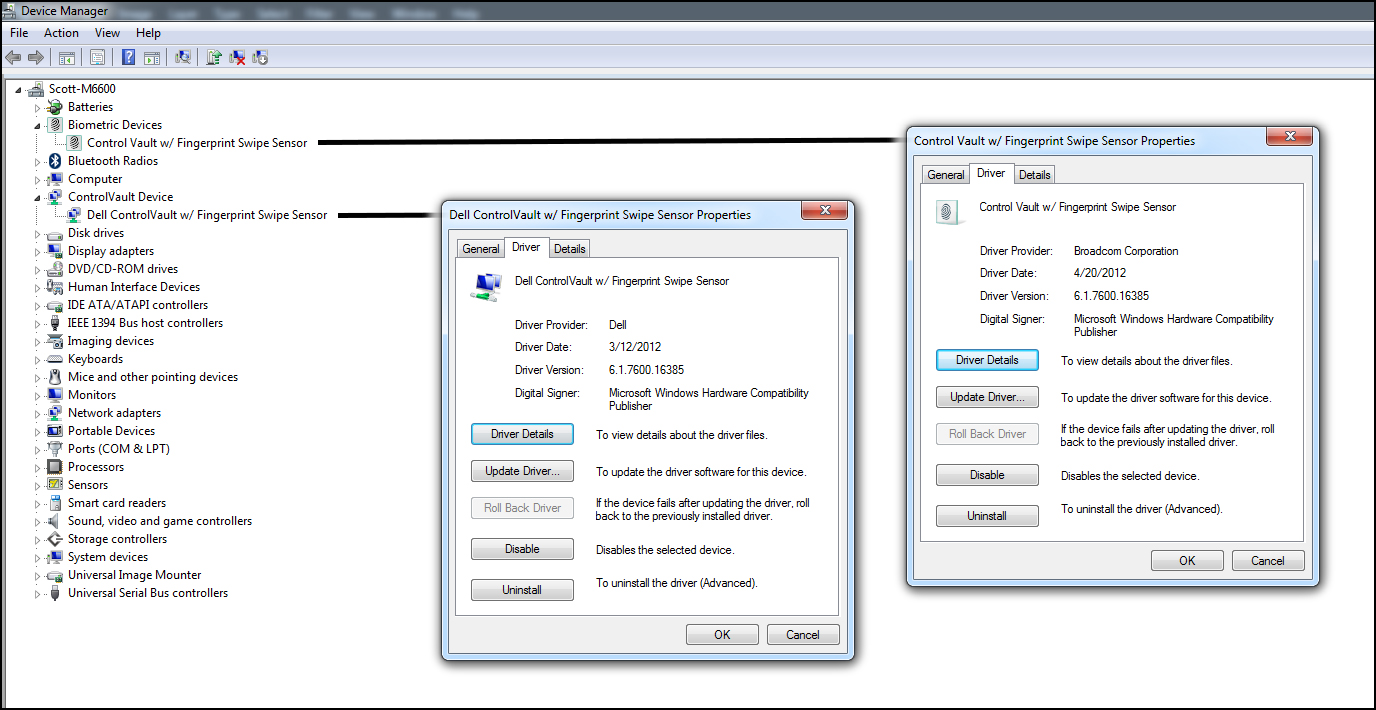
Task: Click Disable in Broadcom Control Vault Properties
Action: 987,475
